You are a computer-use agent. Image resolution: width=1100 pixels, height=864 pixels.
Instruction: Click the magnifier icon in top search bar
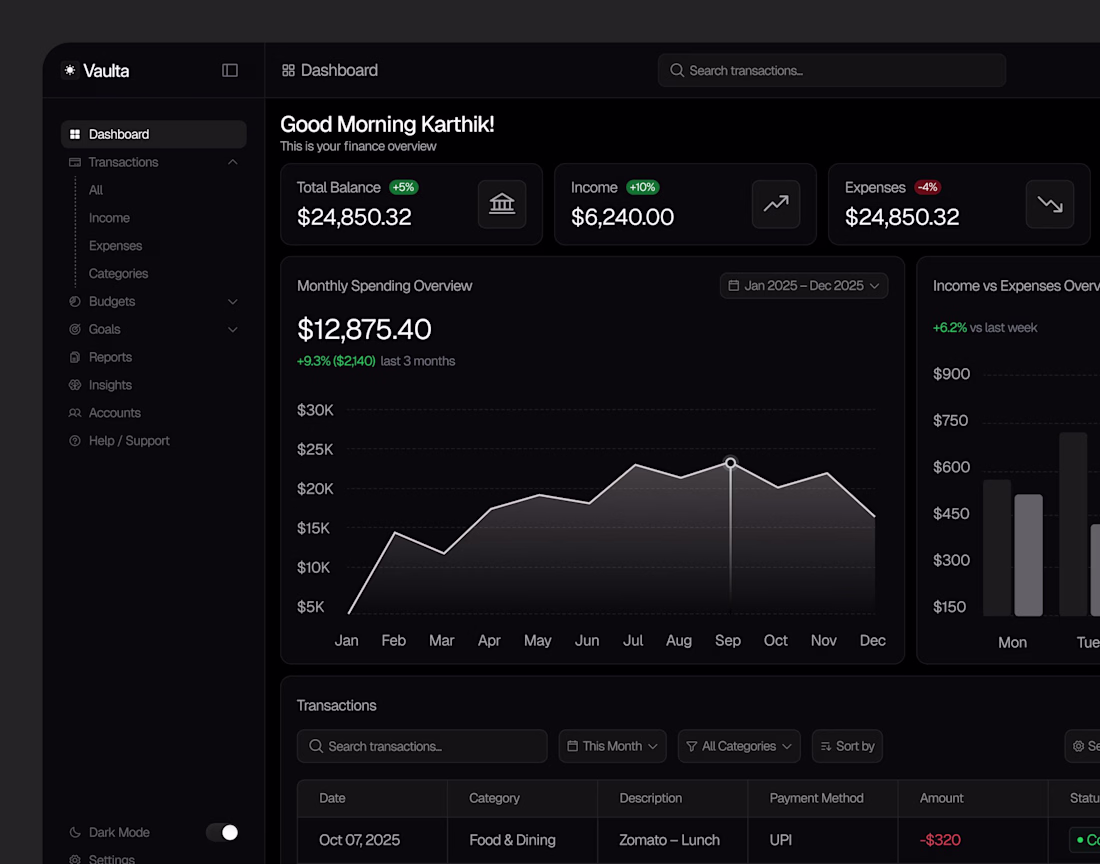coord(677,70)
